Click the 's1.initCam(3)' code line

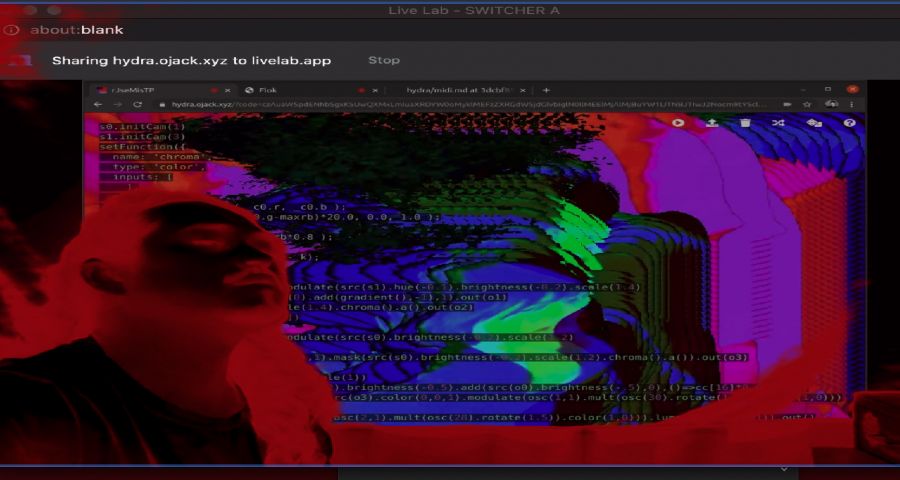(x=142, y=137)
